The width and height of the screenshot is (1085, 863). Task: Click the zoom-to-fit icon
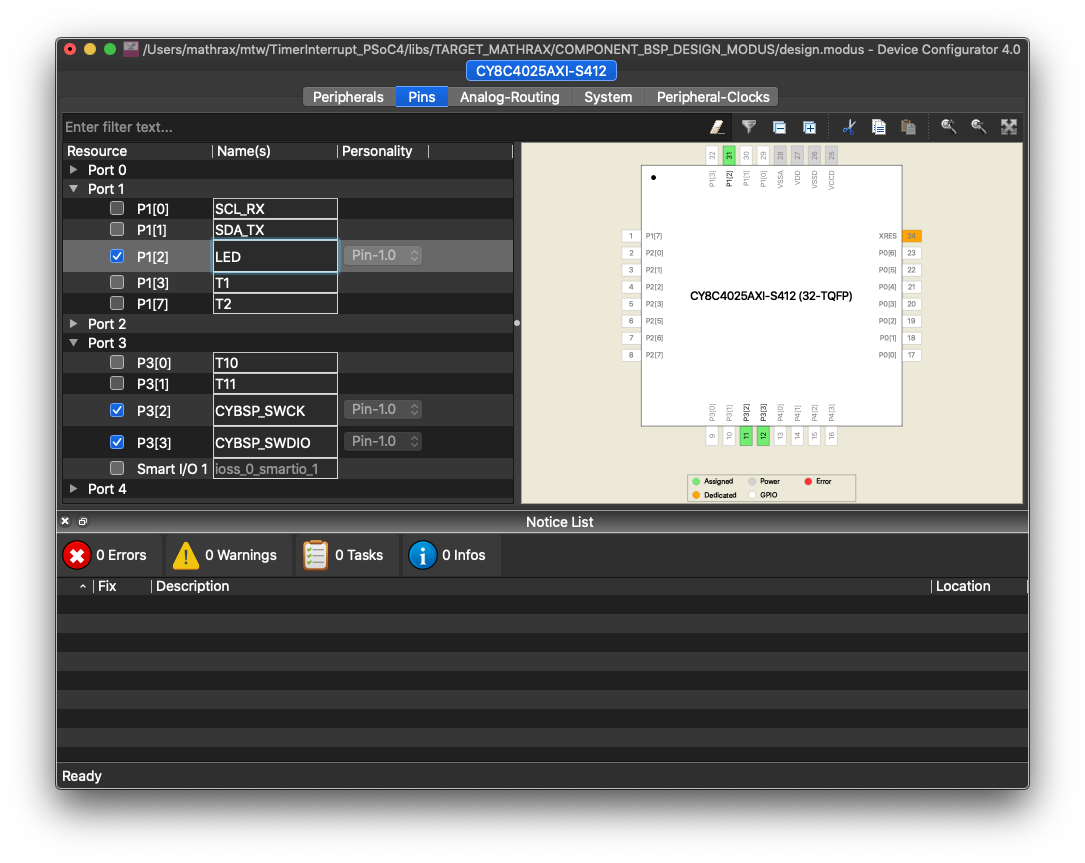(1009, 128)
